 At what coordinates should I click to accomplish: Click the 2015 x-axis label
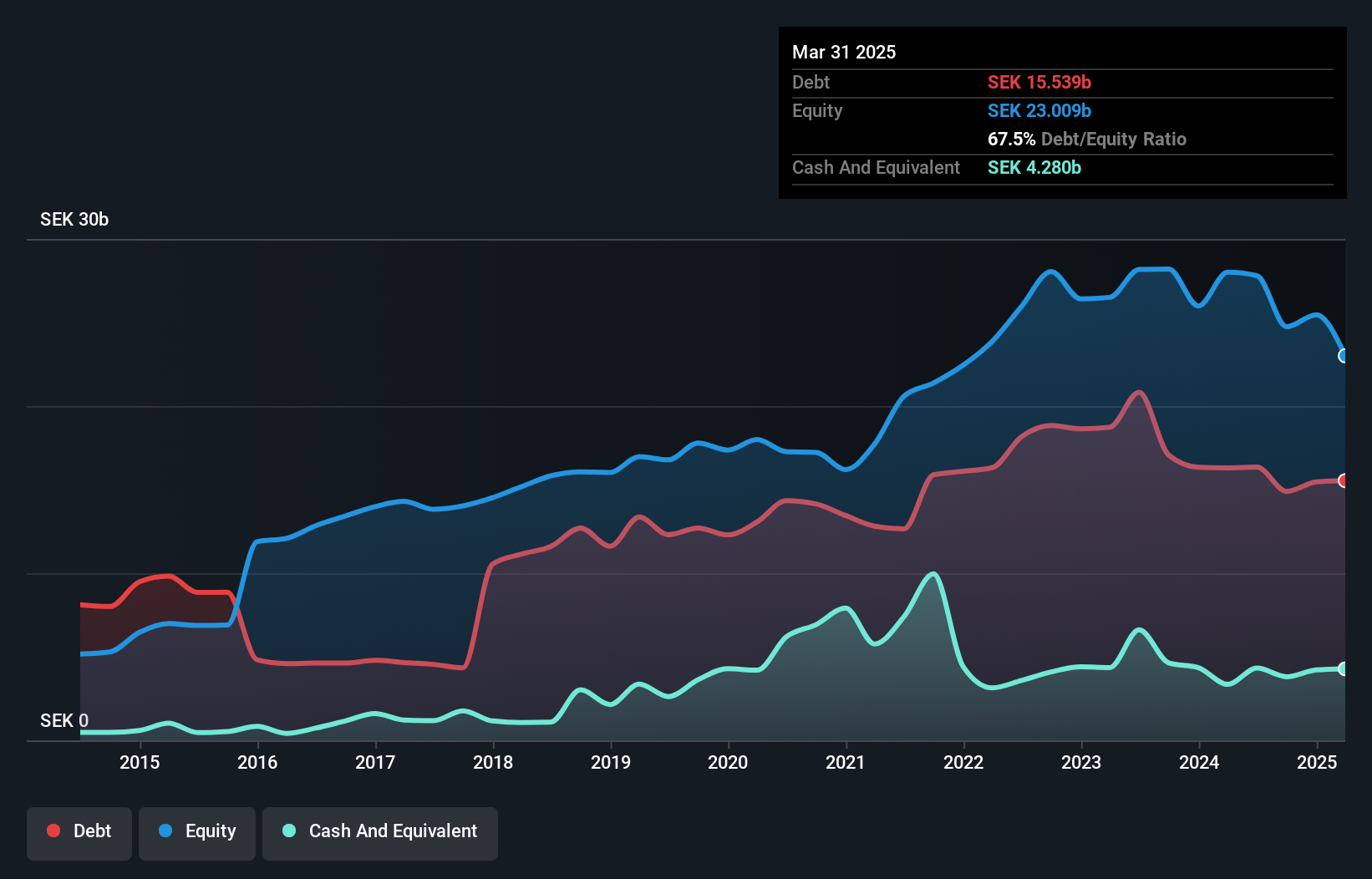click(x=140, y=762)
